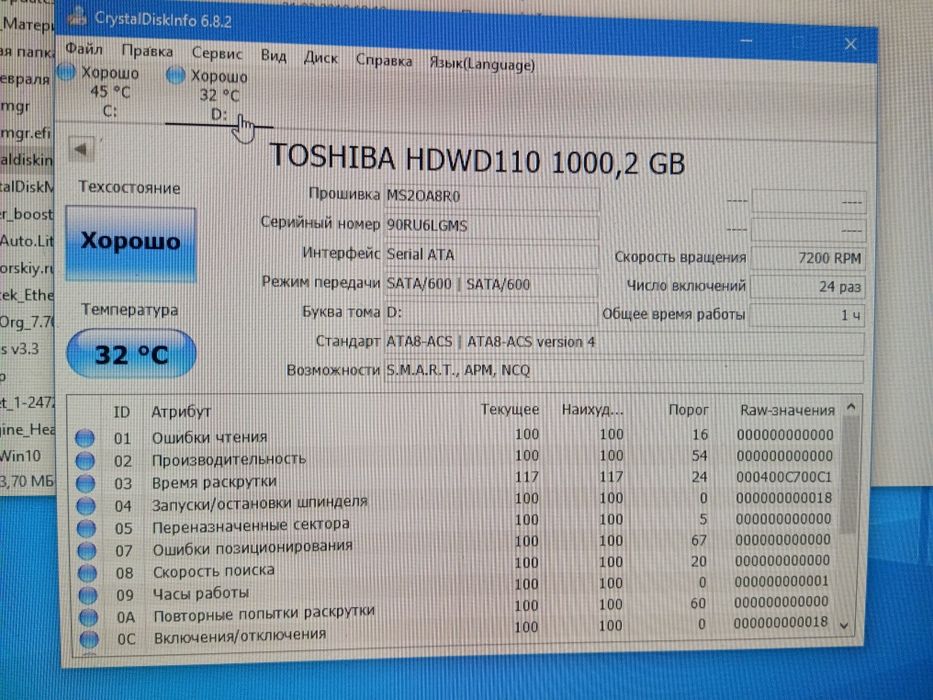This screenshot has width=933, height=700.
Task: Click status circle for Переназначенные сектора
Action: (86, 529)
